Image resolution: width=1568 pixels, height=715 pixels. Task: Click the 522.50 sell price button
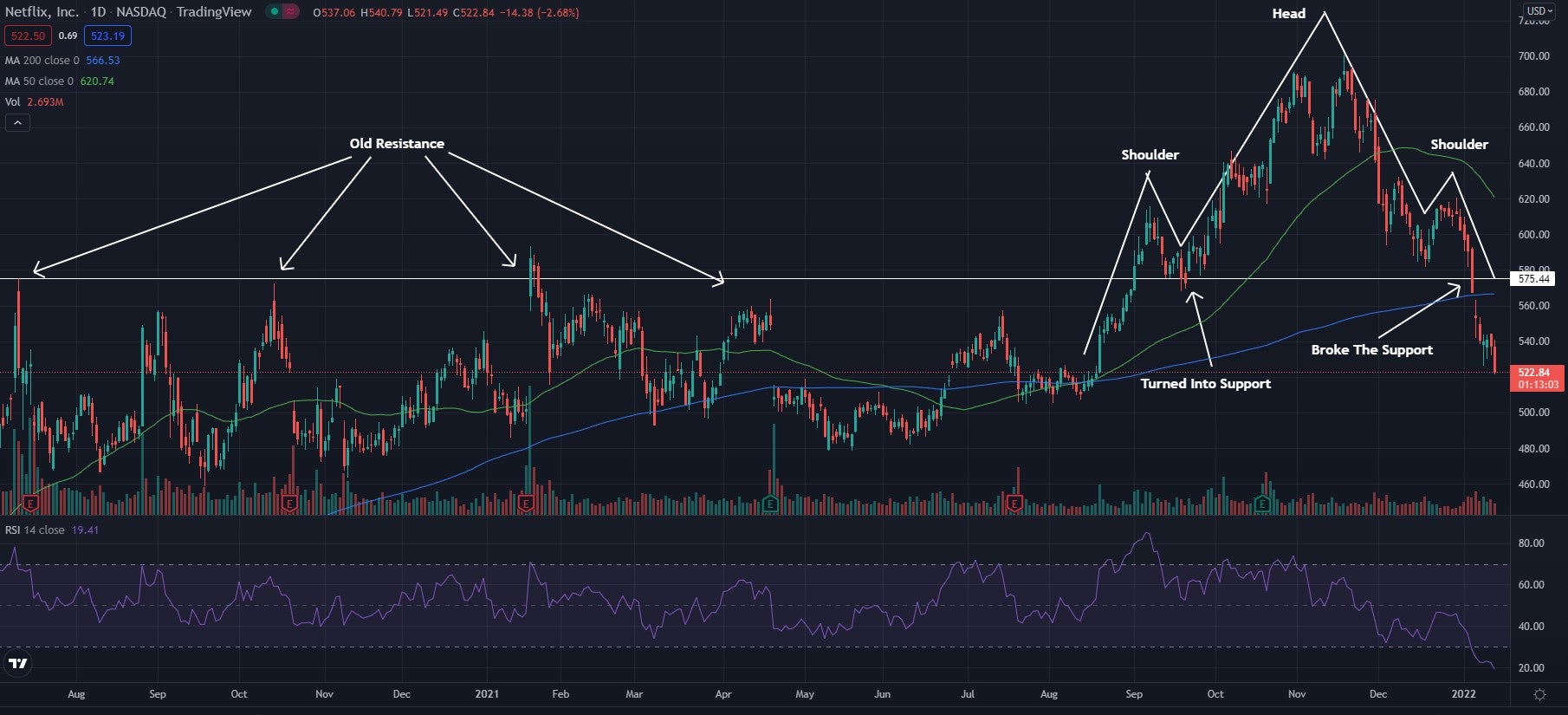28,36
